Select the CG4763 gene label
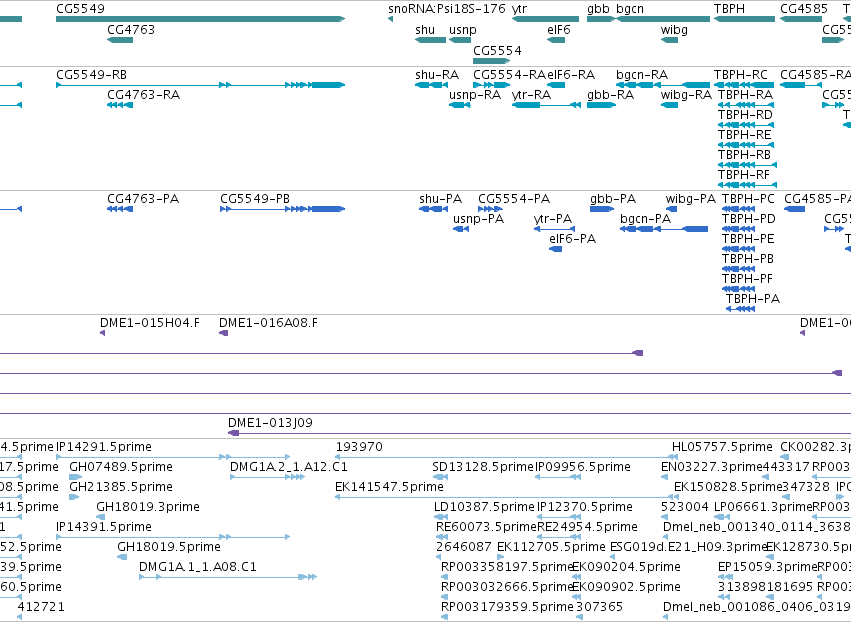The width and height of the screenshot is (851, 622). tap(131, 29)
